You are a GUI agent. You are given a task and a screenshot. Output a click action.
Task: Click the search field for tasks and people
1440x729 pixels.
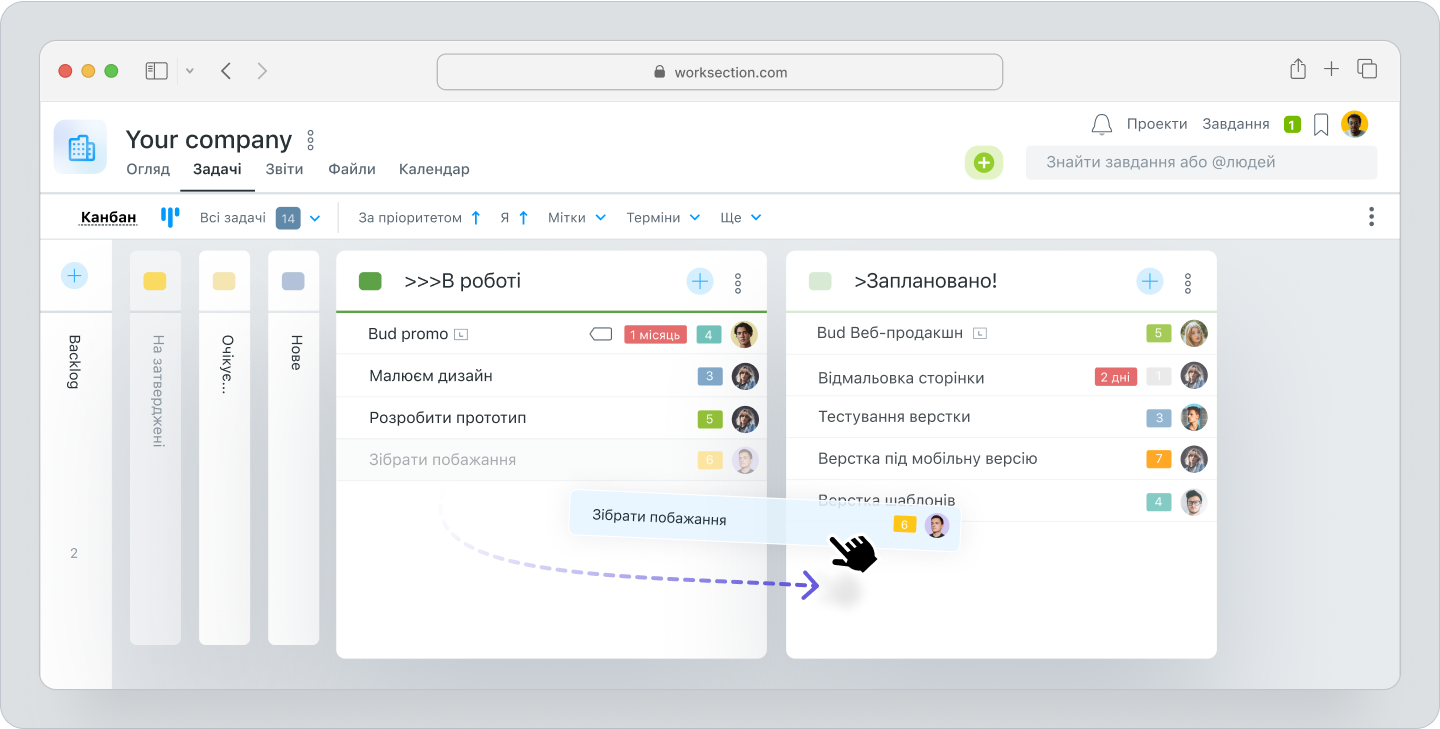pyautogui.click(x=1200, y=161)
